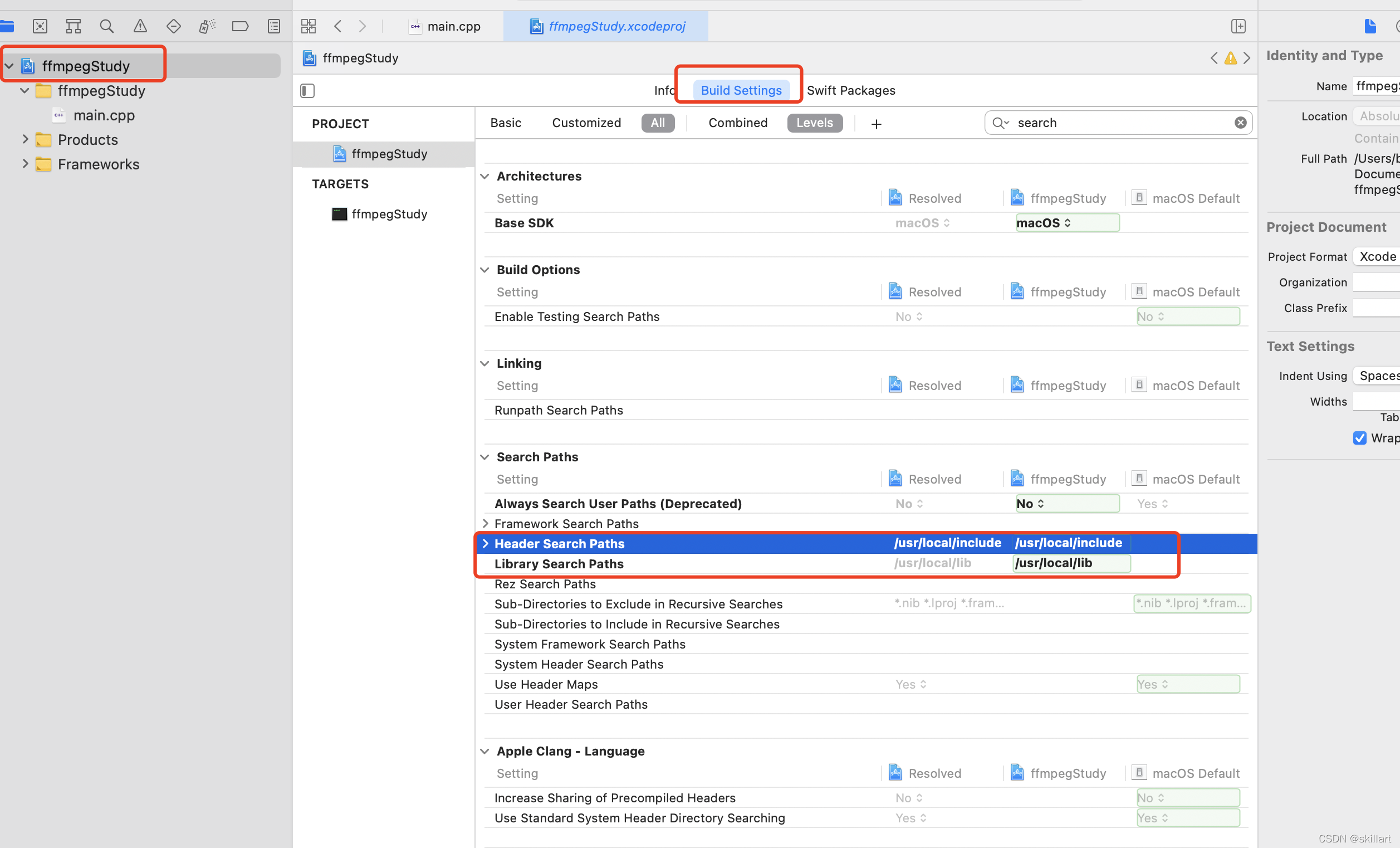Switch to the Swift Packages tab
This screenshot has width=1400, height=848.
(x=851, y=90)
